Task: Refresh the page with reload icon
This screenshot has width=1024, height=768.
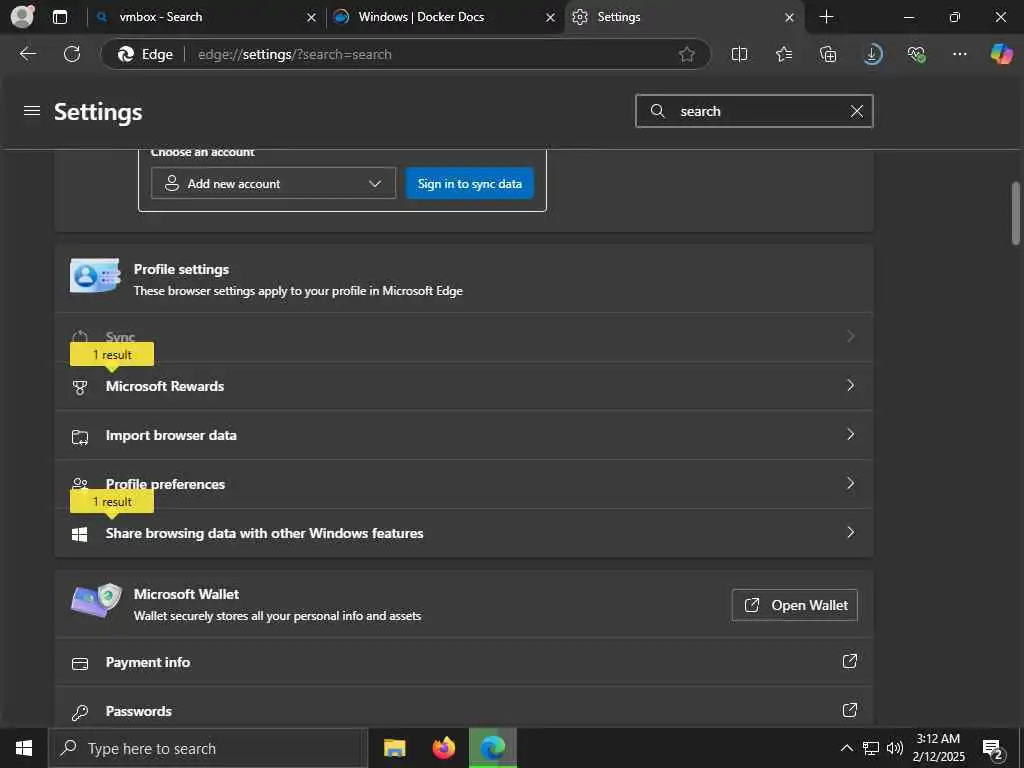Action: click(x=72, y=54)
